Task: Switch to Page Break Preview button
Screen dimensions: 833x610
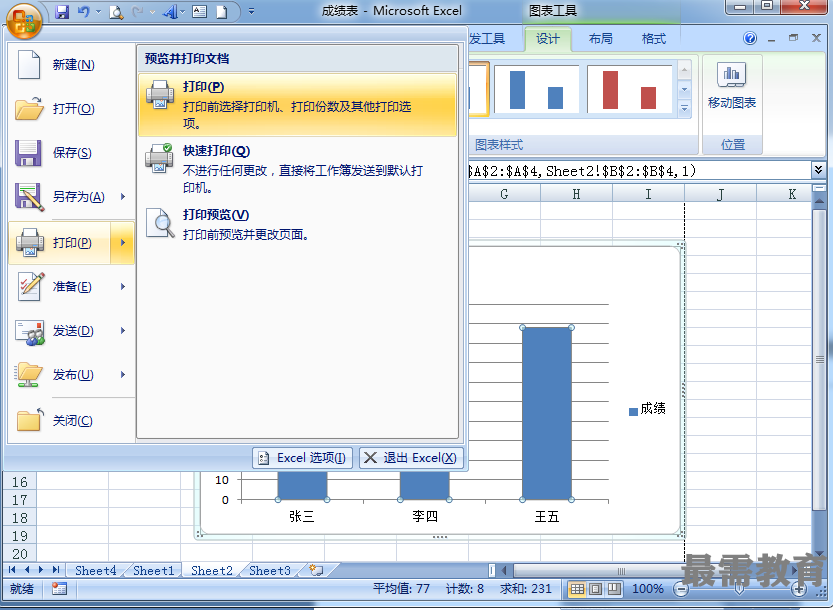Action: (x=614, y=589)
